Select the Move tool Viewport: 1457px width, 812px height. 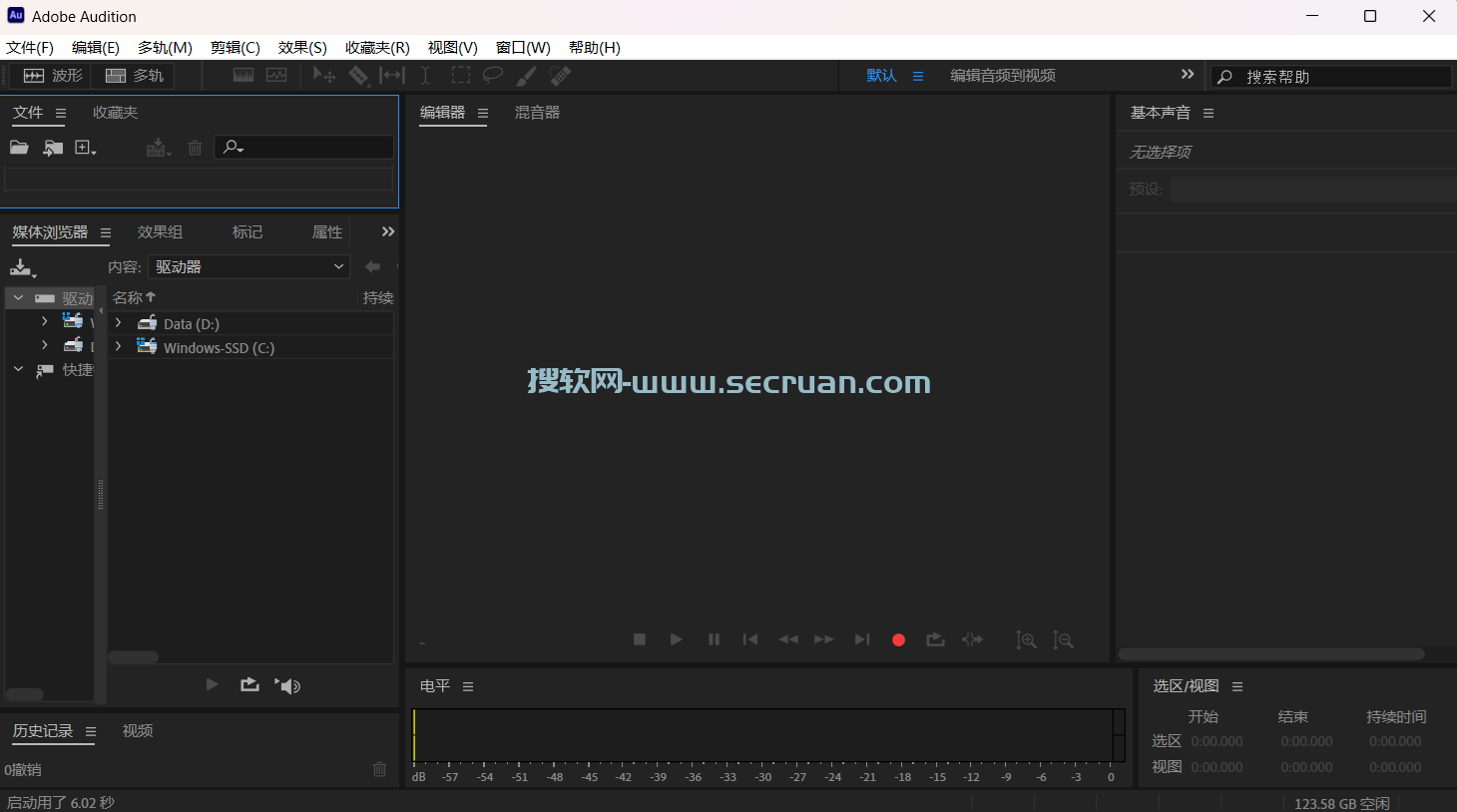point(323,76)
